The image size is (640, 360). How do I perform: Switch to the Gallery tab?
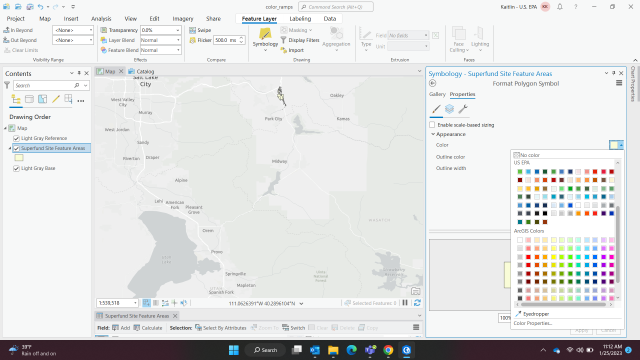pos(437,94)
